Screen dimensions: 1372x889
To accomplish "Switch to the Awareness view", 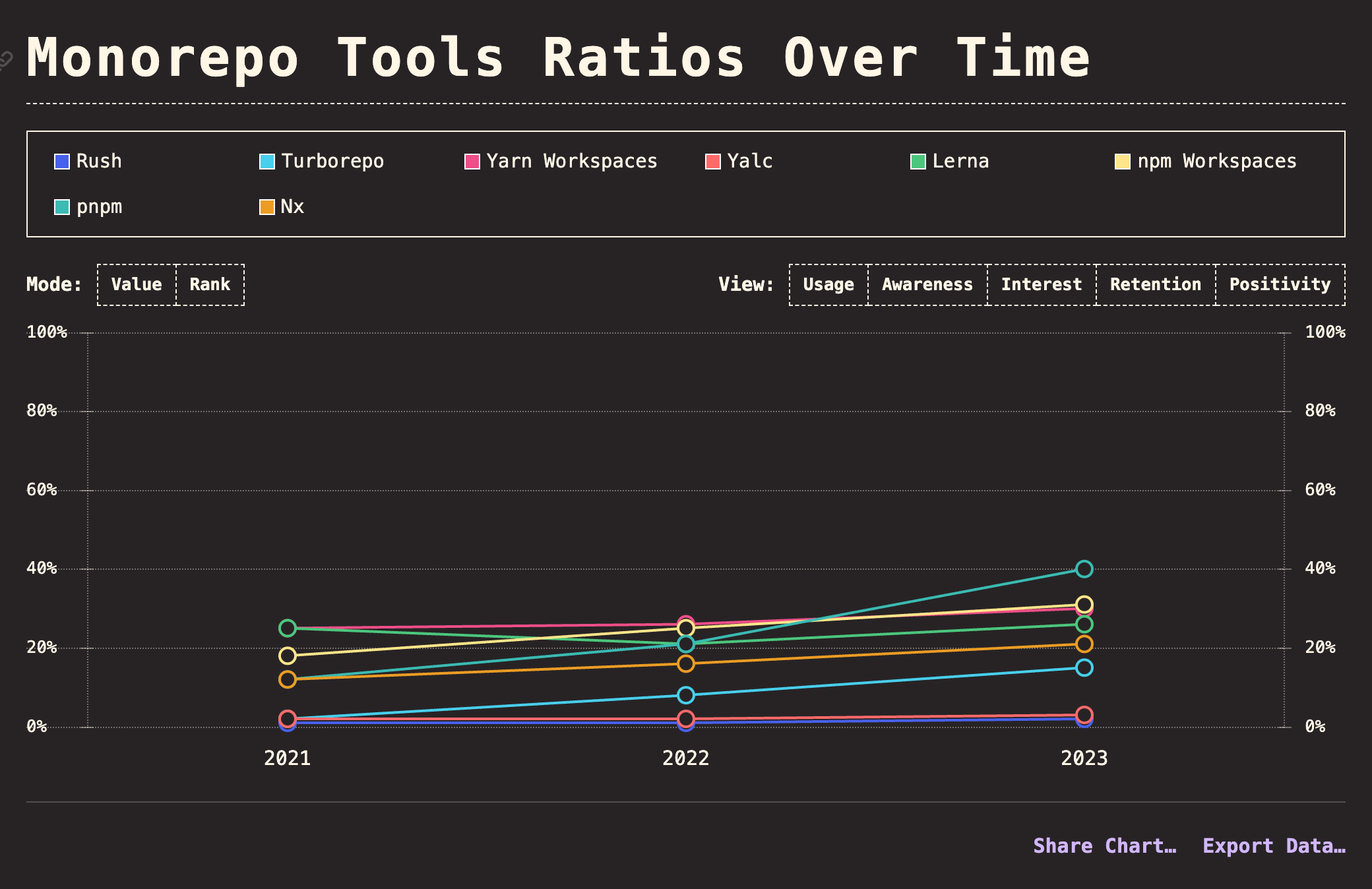I will [926, 284].
